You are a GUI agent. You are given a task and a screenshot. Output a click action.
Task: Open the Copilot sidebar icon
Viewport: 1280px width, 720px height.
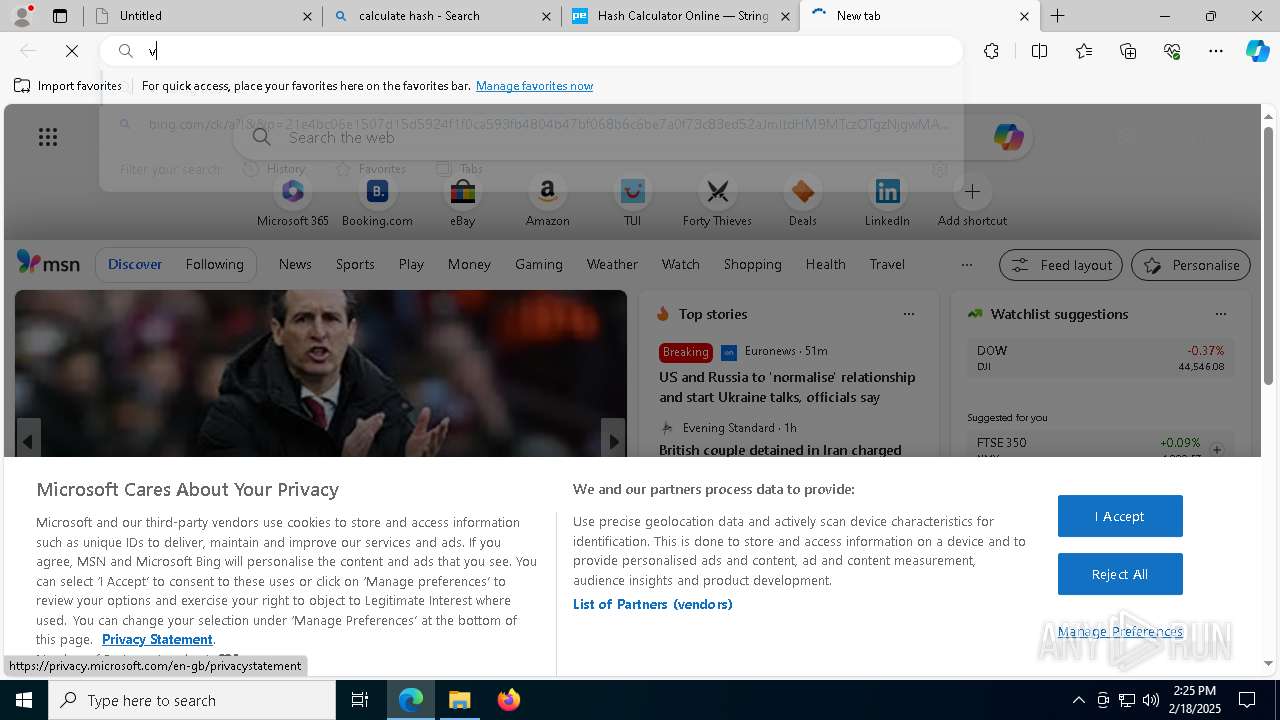pos(1258,51)
